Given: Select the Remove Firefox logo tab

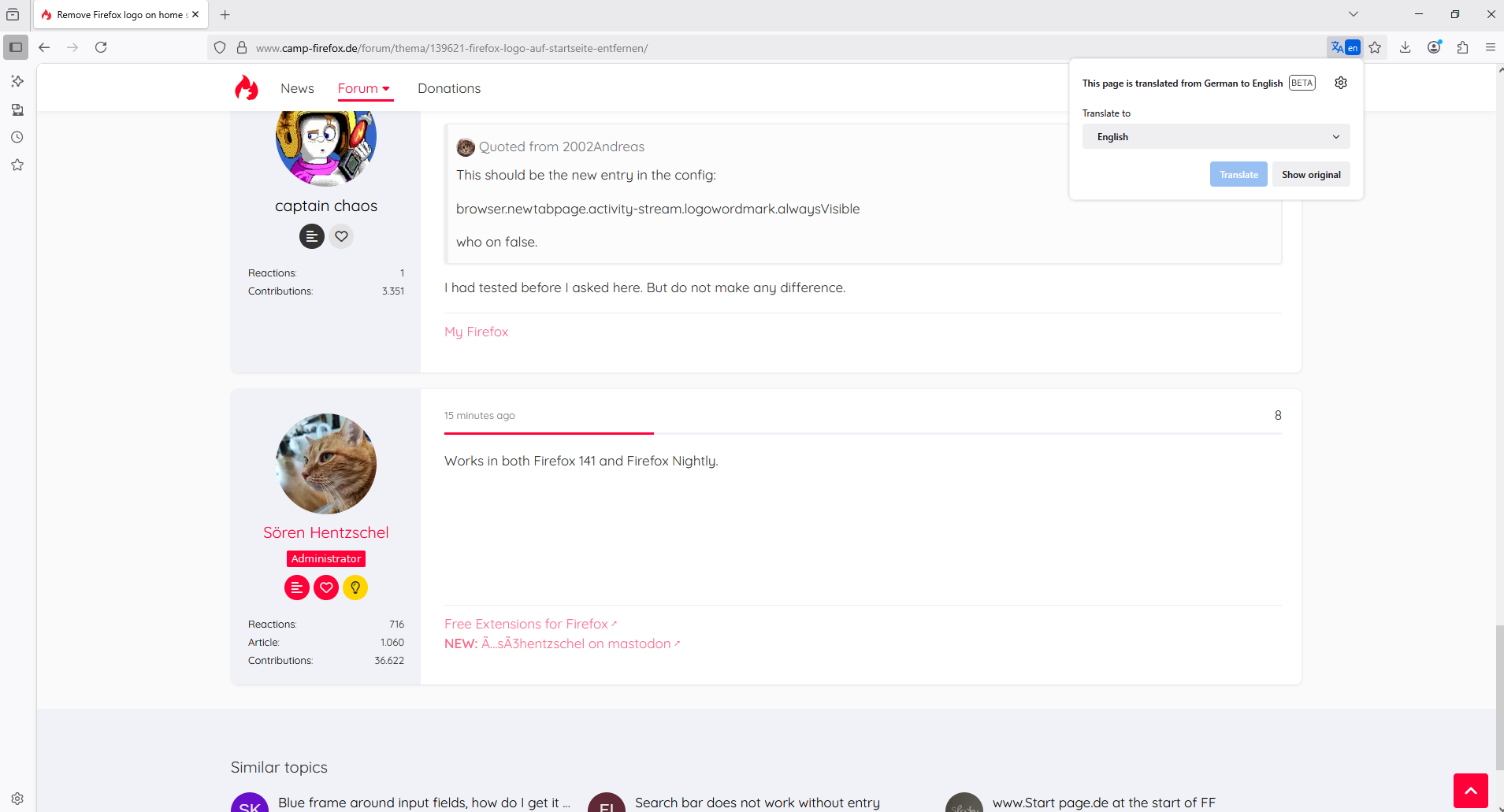Looking at the screenshot, I should 121,14.
